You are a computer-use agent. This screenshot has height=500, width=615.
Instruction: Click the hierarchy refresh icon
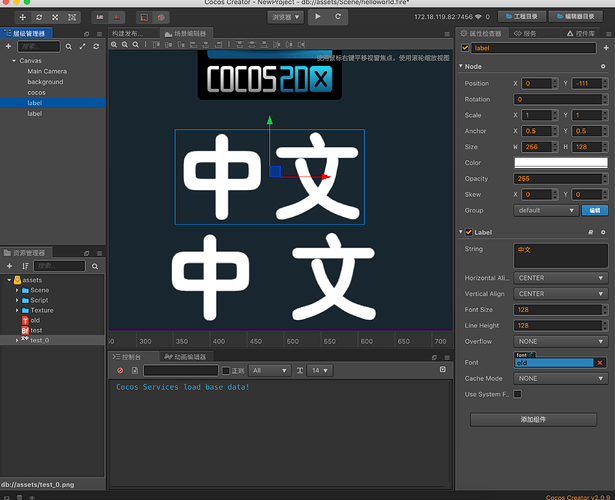tap(96, 46)
